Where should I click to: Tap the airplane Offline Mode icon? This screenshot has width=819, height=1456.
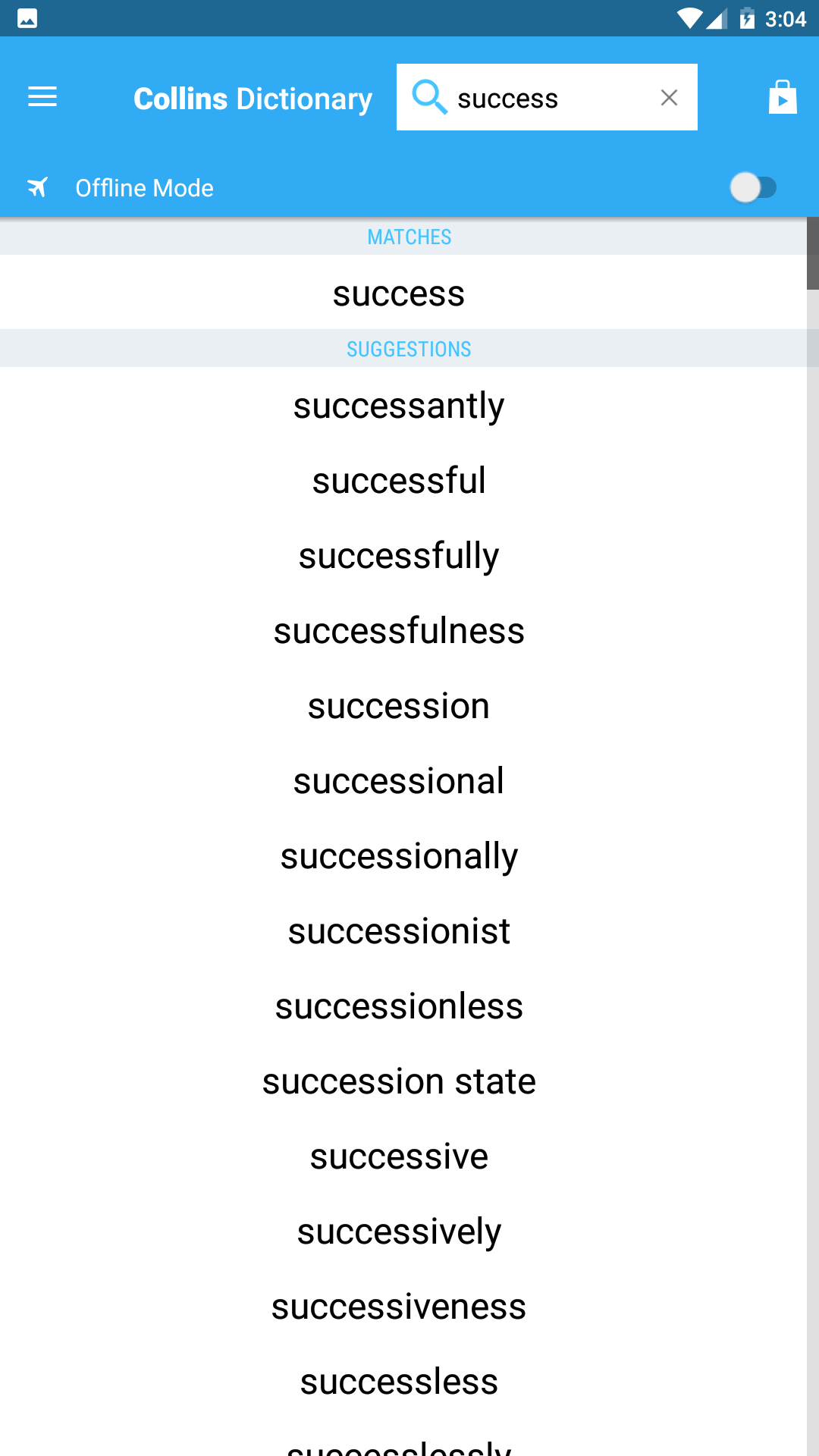click(38, 187)
